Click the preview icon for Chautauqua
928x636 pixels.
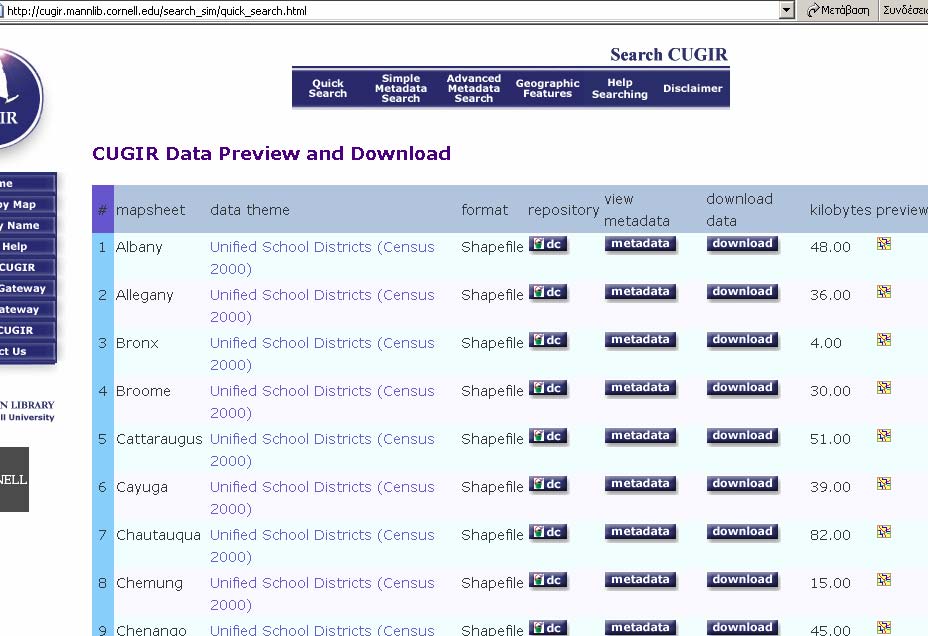tap(884, 531)
